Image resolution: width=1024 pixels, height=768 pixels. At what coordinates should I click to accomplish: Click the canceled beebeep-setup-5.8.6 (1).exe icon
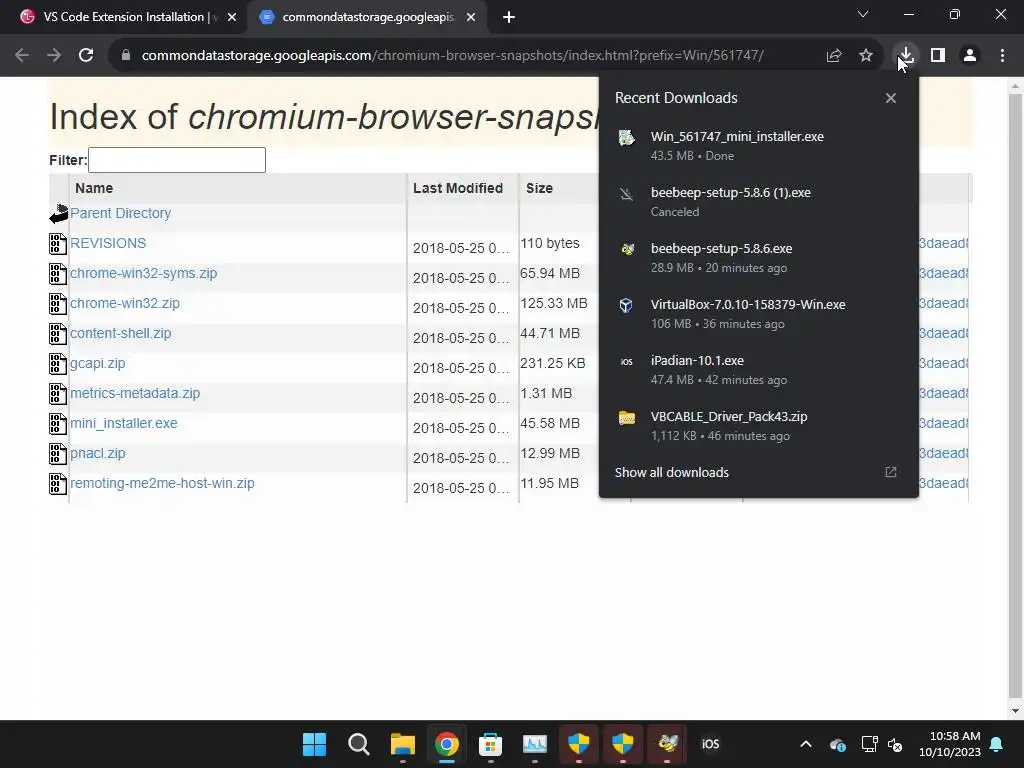(626, 193)
